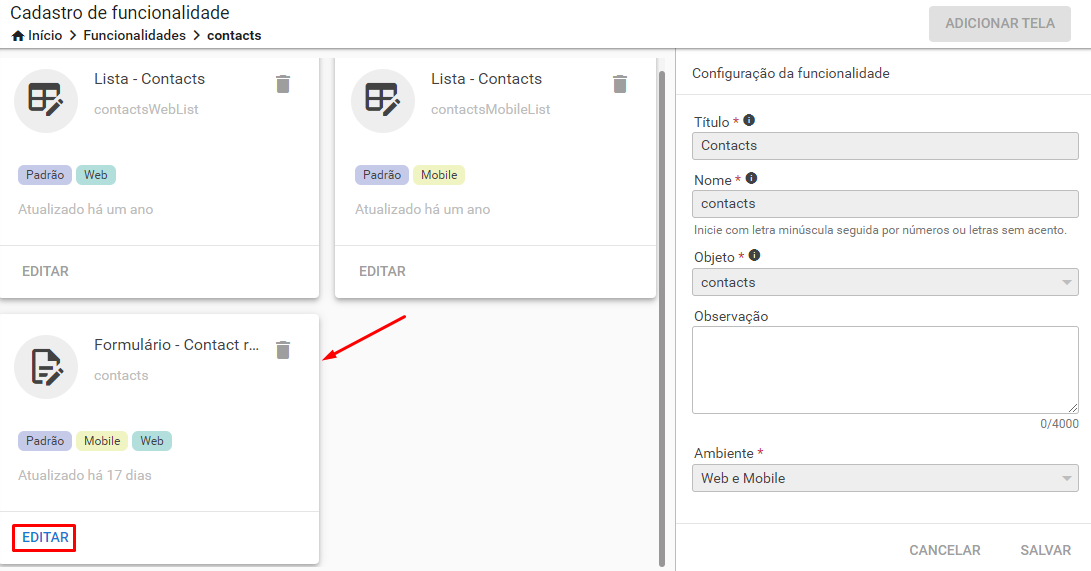
Task: Click Padrão tag on contactsWebList card
Action: (45, 175)
